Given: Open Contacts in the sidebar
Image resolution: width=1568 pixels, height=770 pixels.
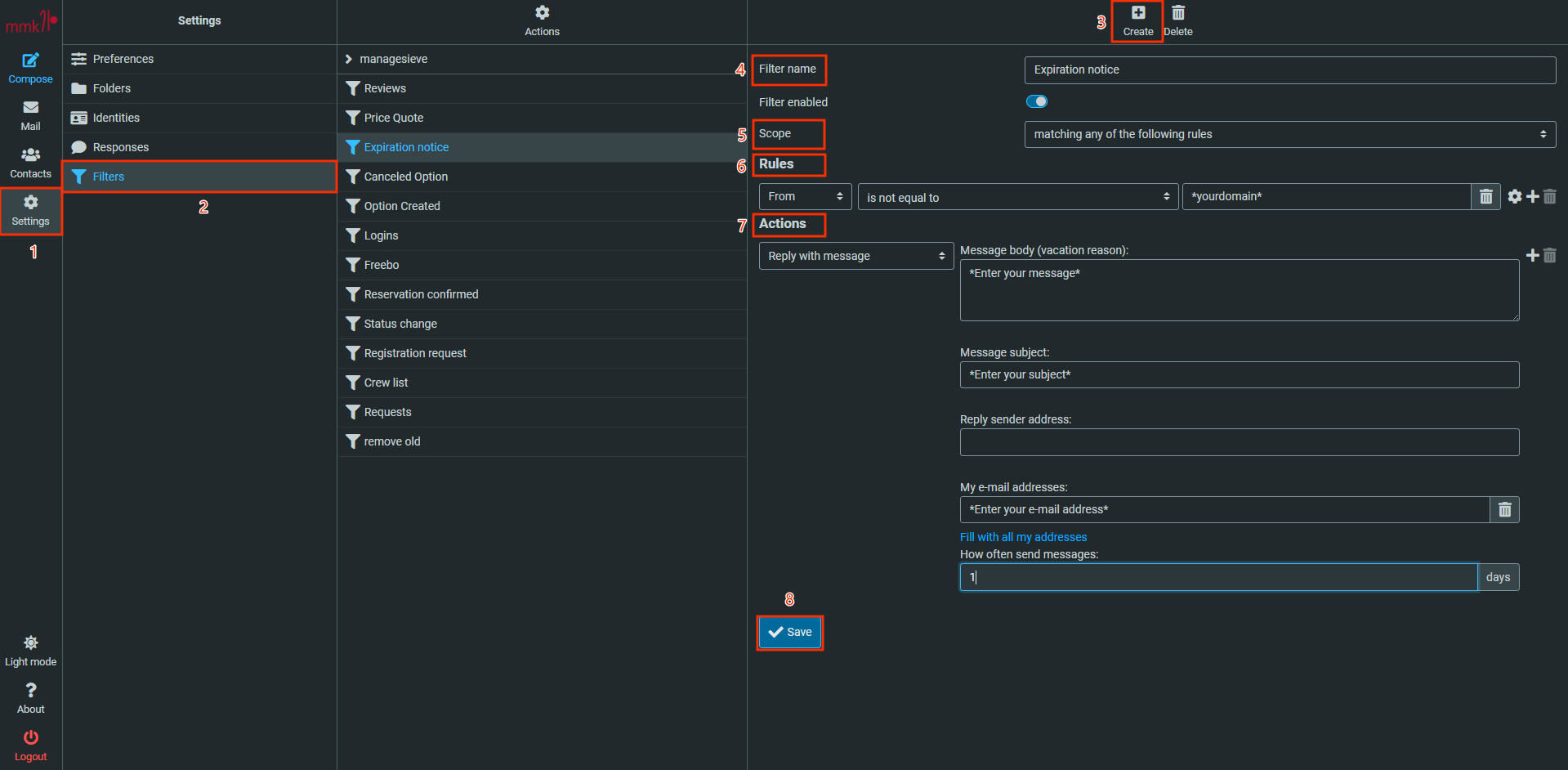Looking at the screenshot, I should [x=30, y=163].
